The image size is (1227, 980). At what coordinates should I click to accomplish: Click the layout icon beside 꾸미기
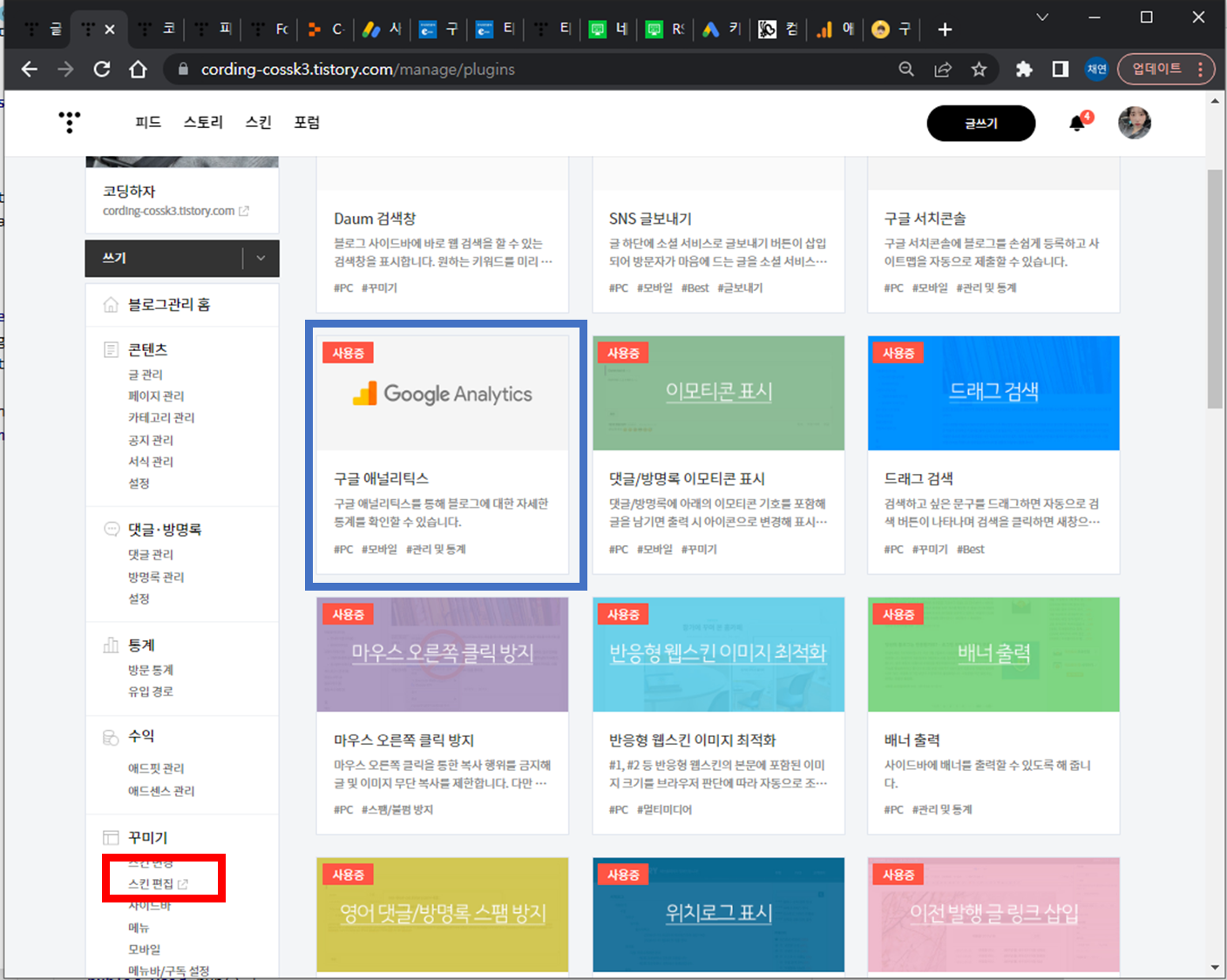pos(111,838)
